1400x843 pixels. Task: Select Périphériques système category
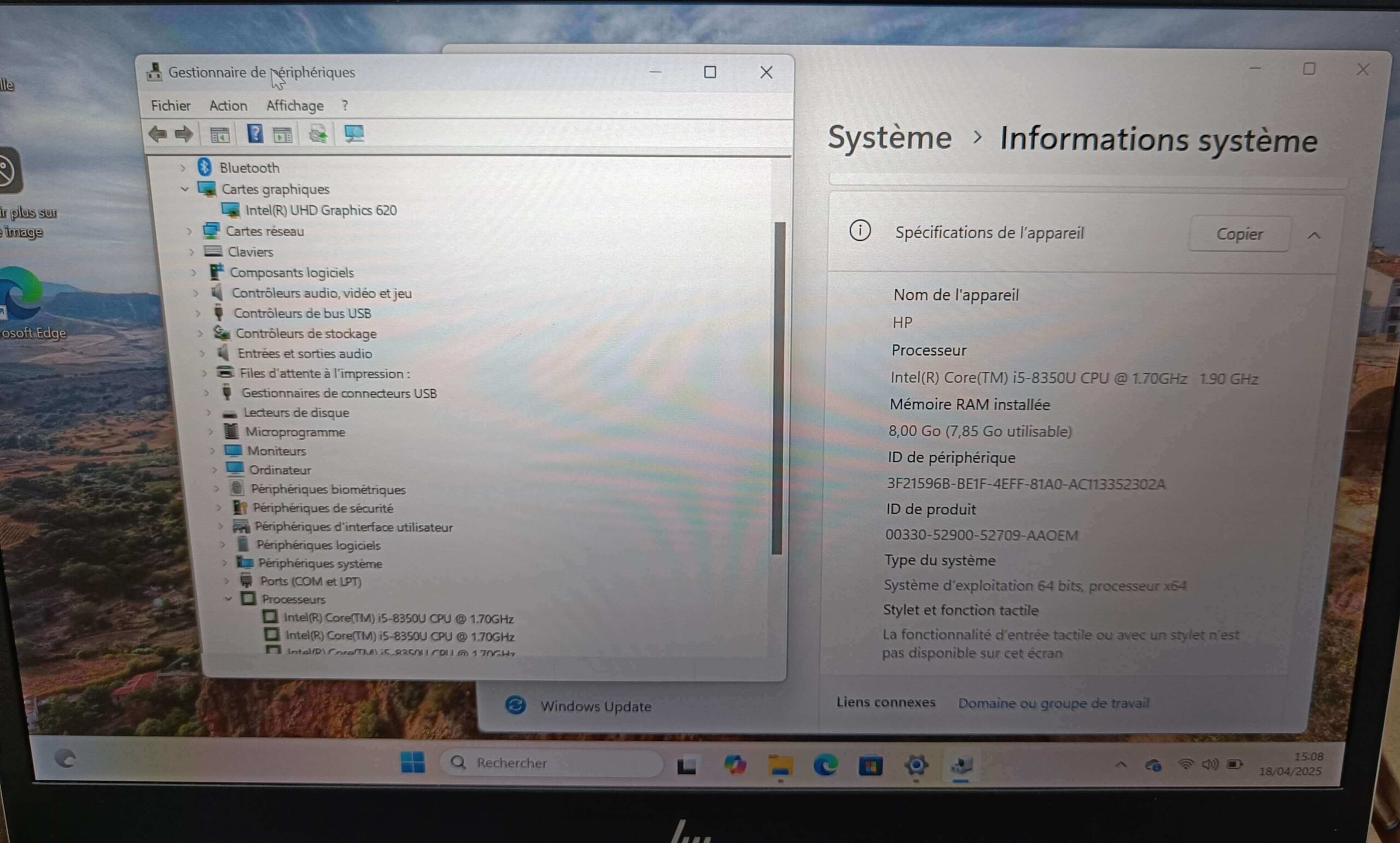[x=320, y=563]
